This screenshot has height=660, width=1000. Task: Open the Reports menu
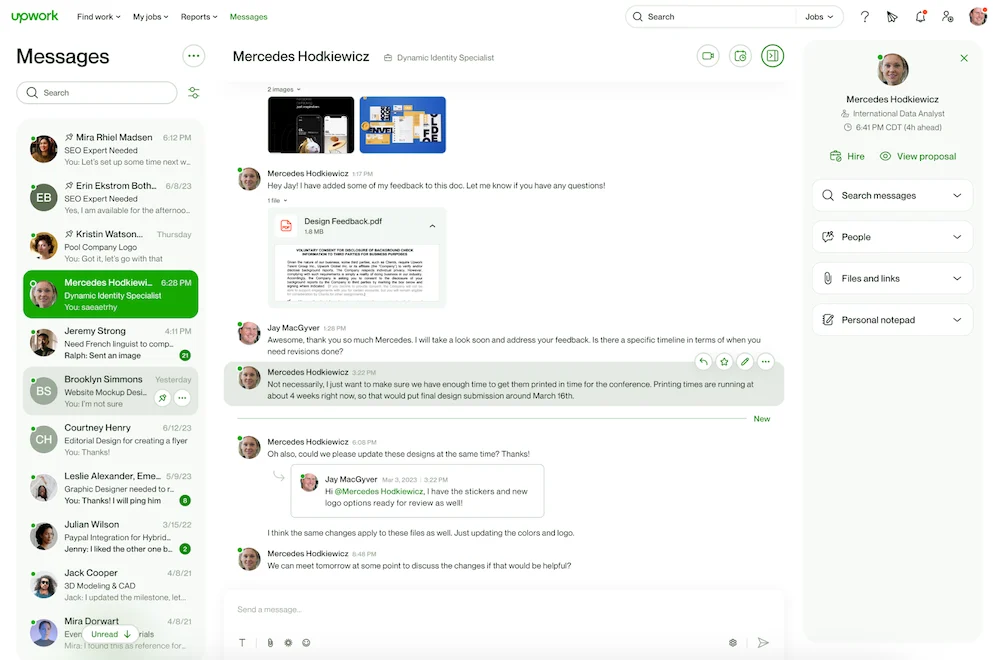click(200, 17)
